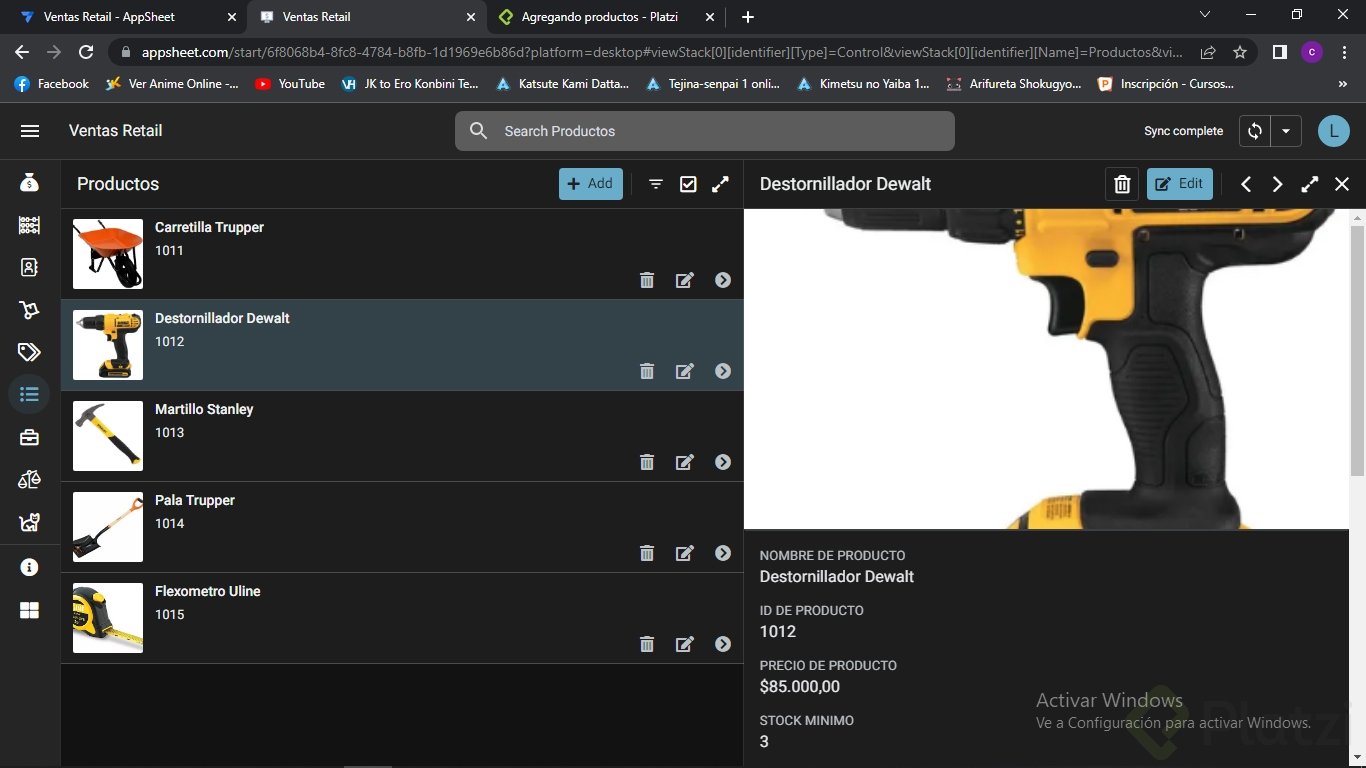Open the YouTube bookmark
The height and width of the screenshot is (768, 1366).
pos(290,84)
